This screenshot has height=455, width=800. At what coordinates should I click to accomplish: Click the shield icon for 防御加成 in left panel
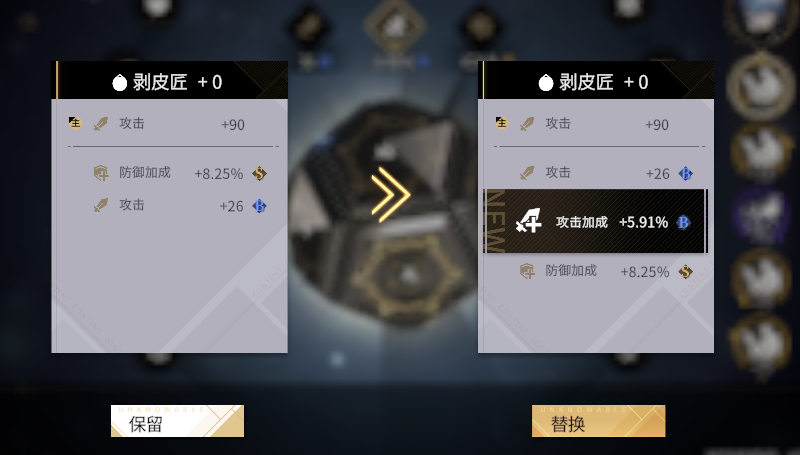tap(101, 173)
